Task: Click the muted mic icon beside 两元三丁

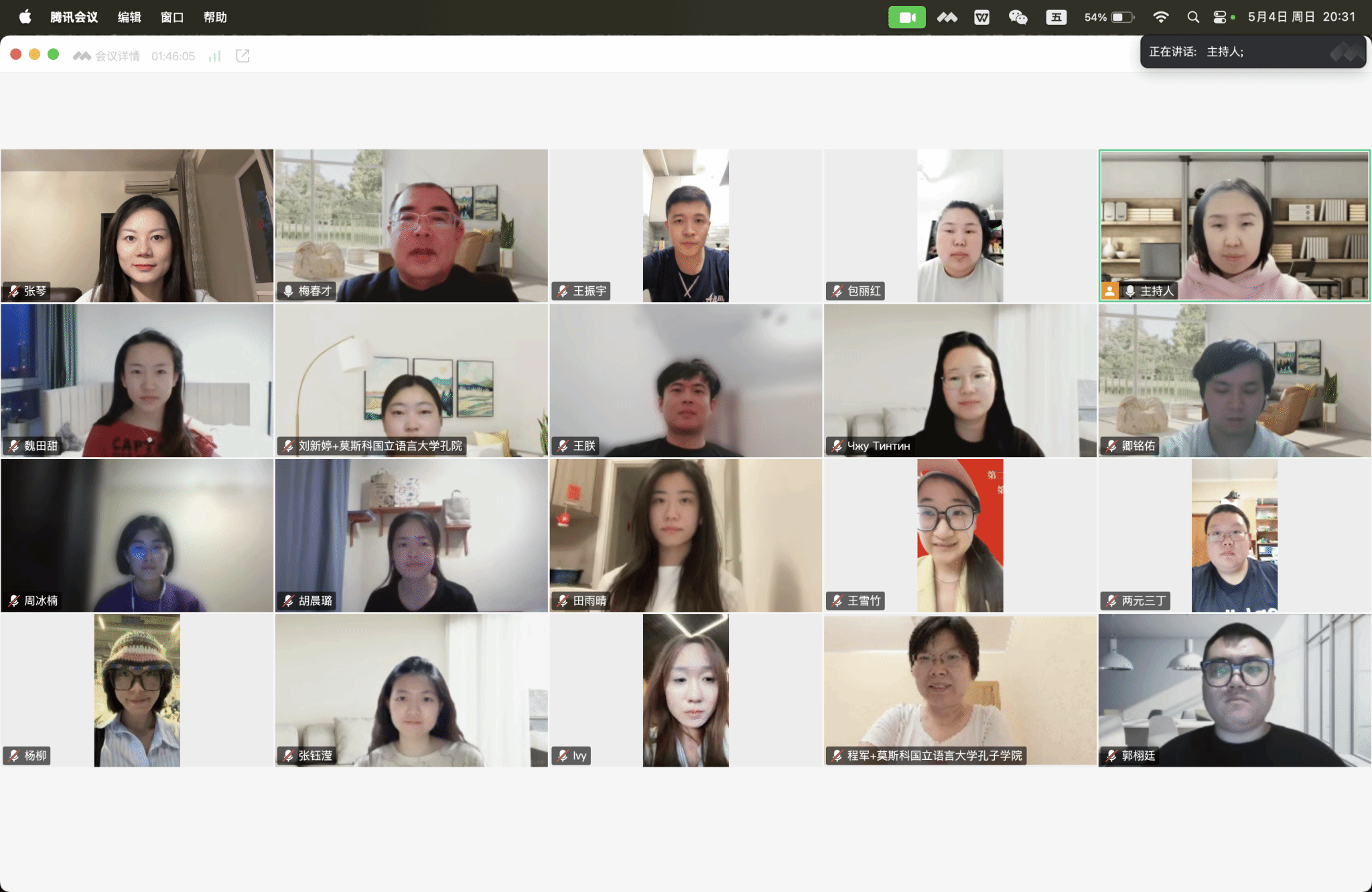Action: pyautogui.click(x=1111, y=600)
